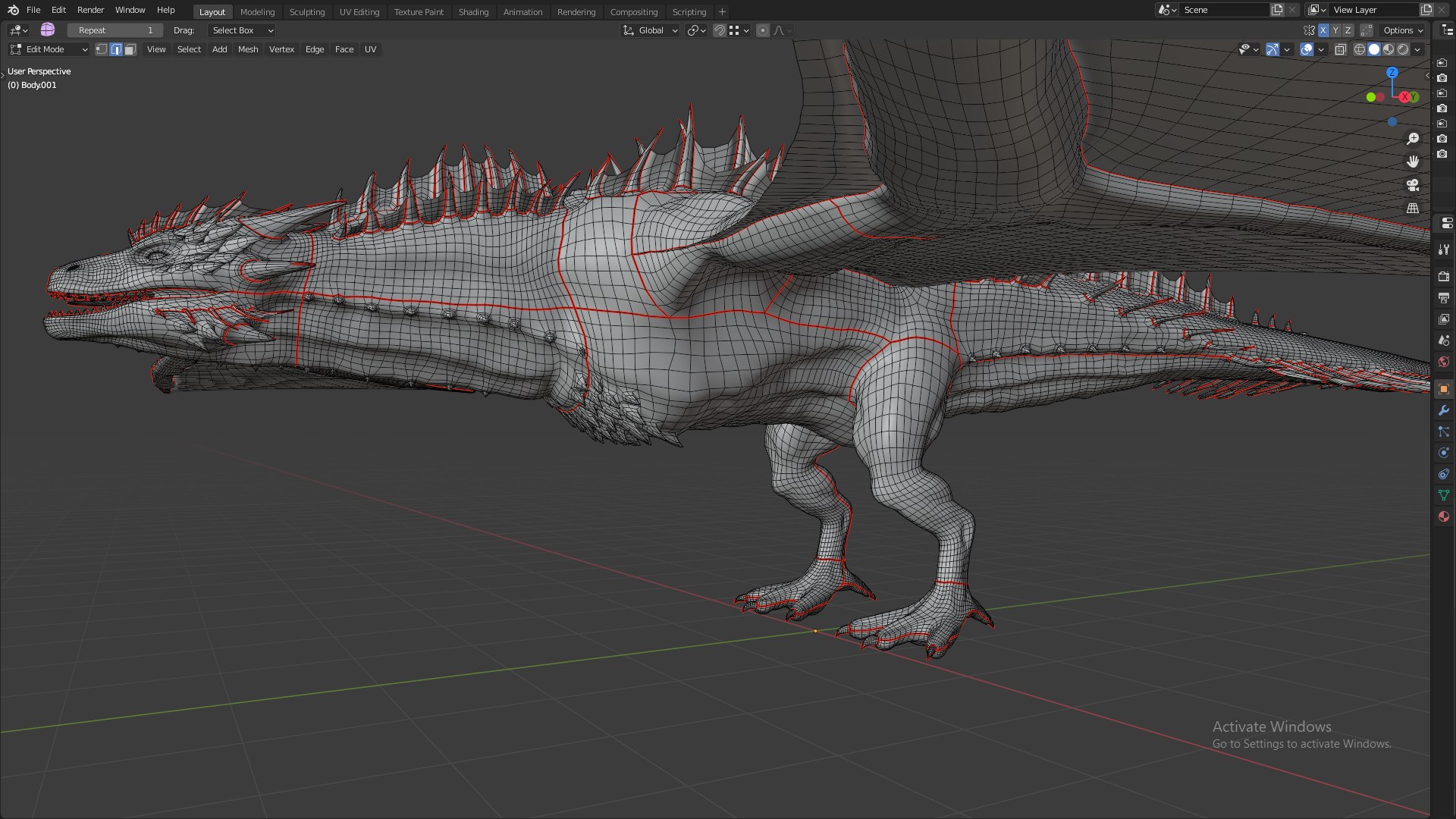The image size is (1456, 819).
Task: Open the Mesh menu
Action: tap(248, 49)
